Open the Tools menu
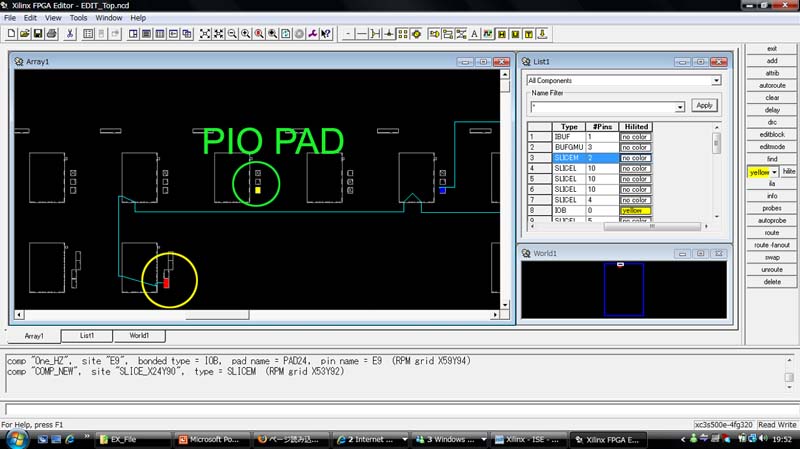 78,18
